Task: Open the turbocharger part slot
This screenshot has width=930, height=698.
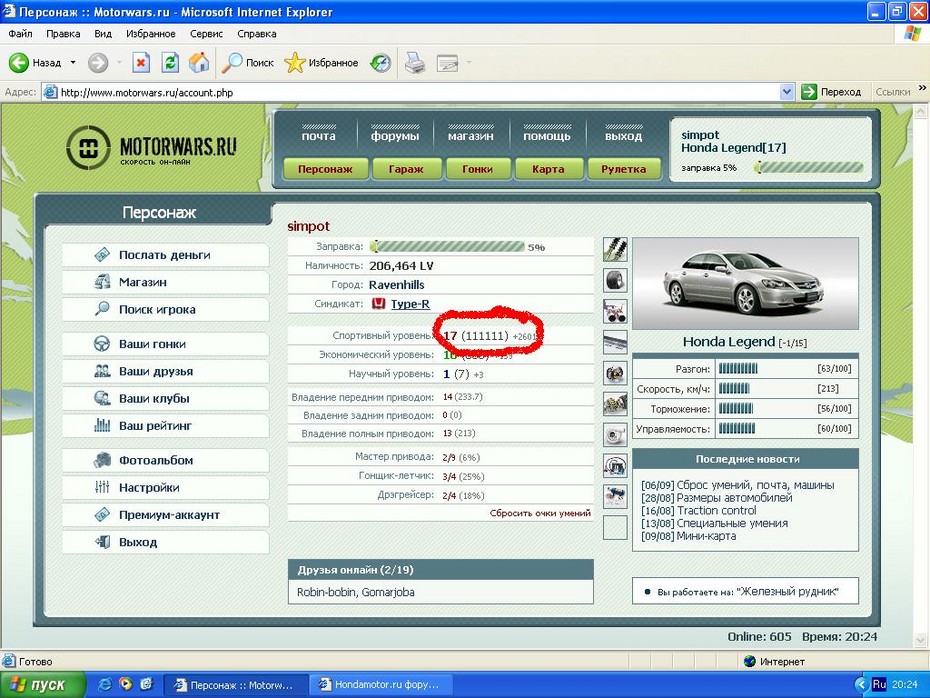Action: (615, 435)
